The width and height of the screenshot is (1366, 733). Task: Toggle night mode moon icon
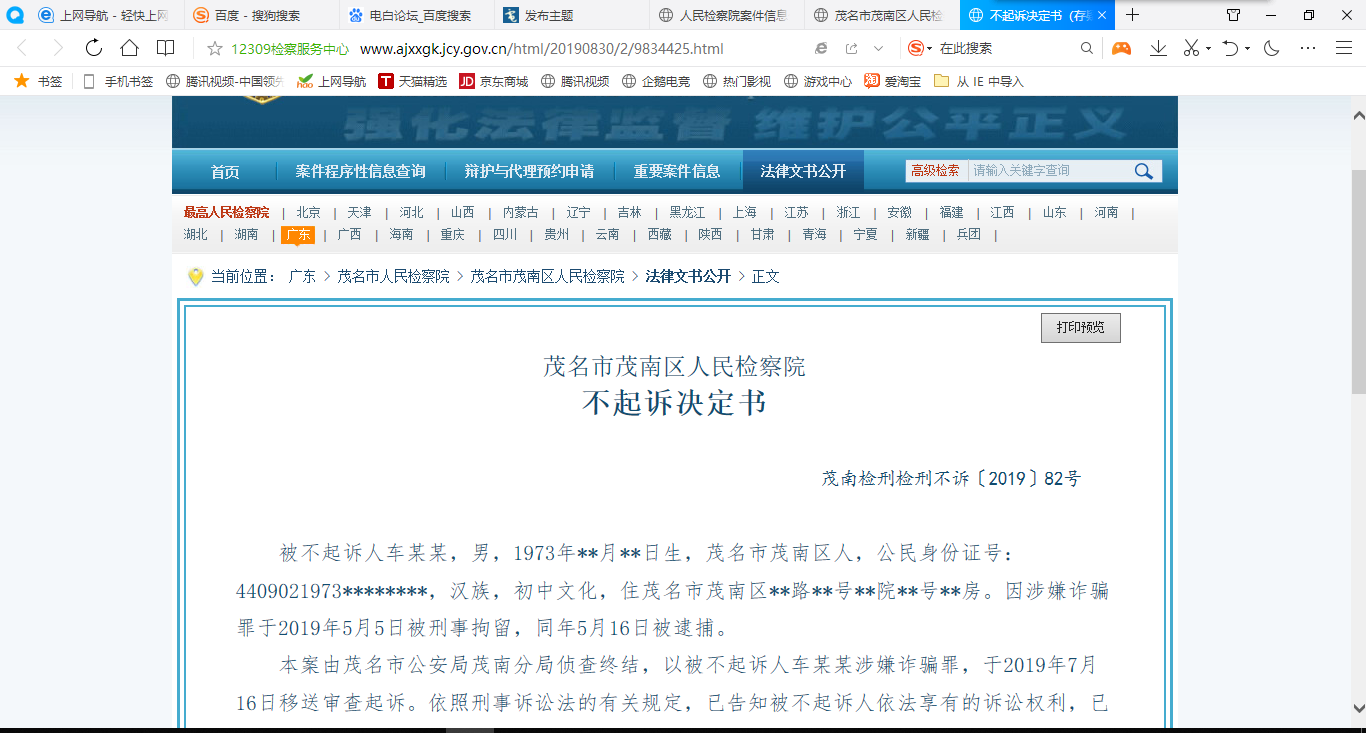click(1272, 48)
